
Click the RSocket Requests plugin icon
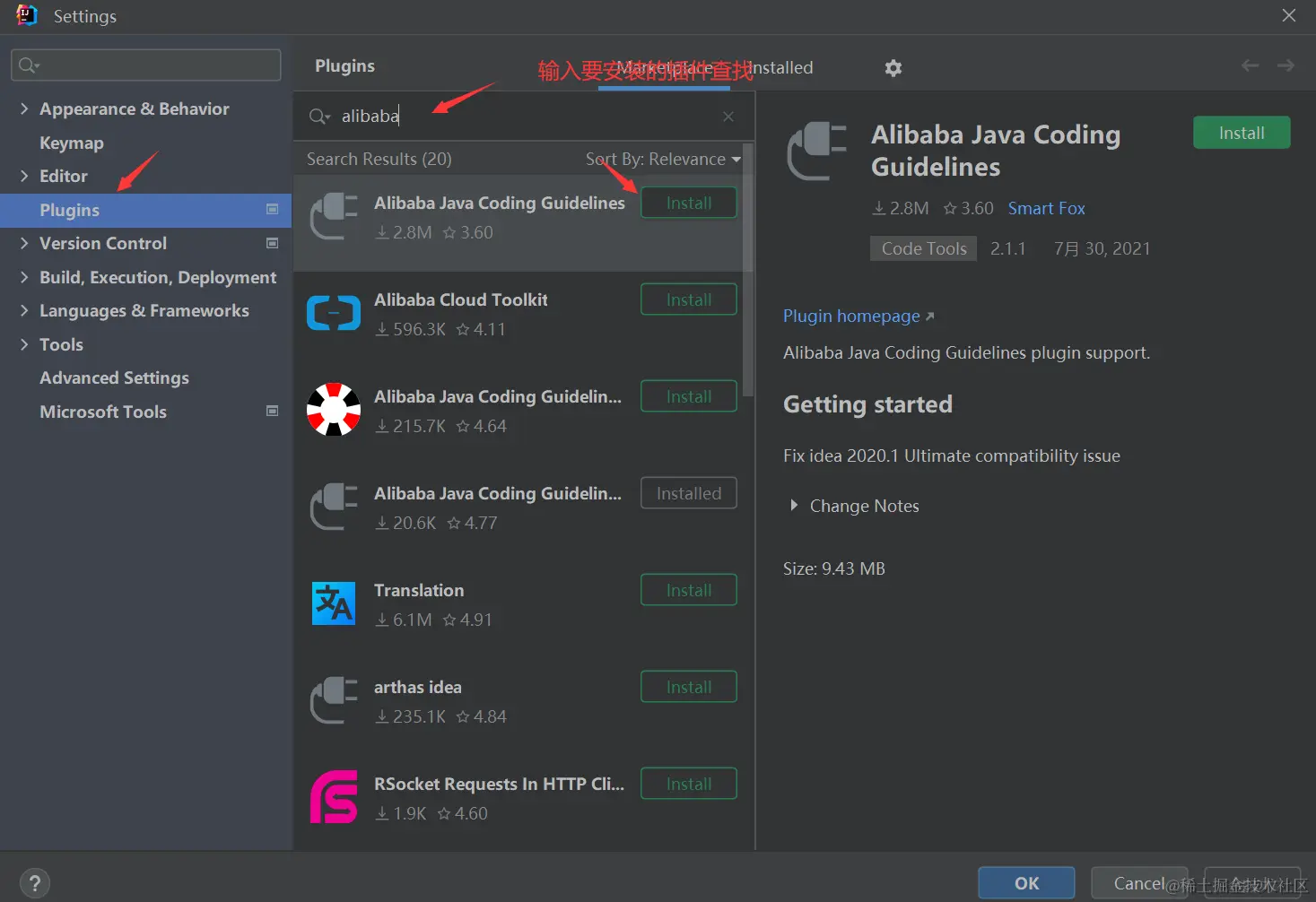(334, 796)
